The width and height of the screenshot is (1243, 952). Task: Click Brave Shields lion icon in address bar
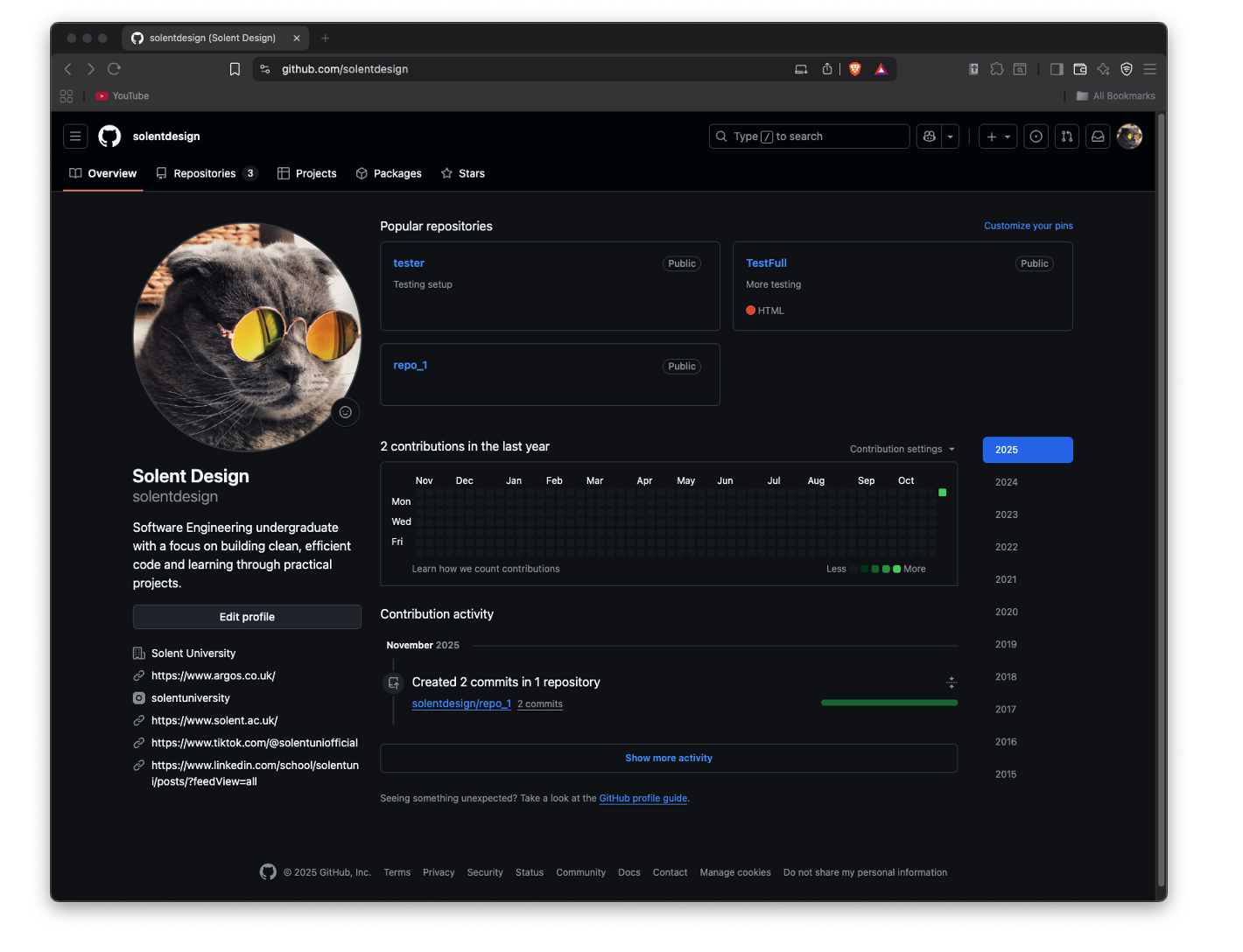click(x=855, y=69)
